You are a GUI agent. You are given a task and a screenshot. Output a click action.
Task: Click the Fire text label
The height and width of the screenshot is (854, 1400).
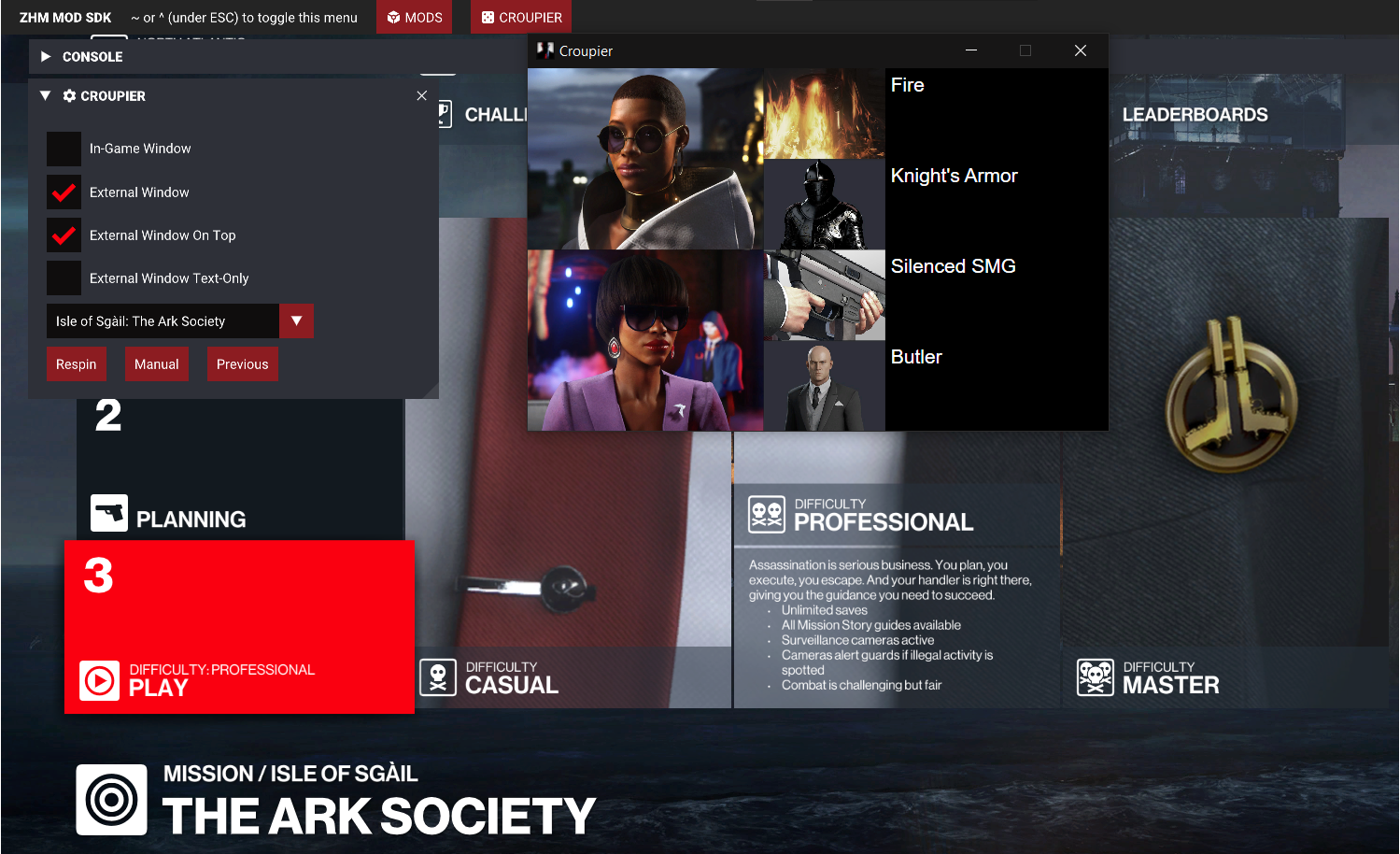[907, 85]
